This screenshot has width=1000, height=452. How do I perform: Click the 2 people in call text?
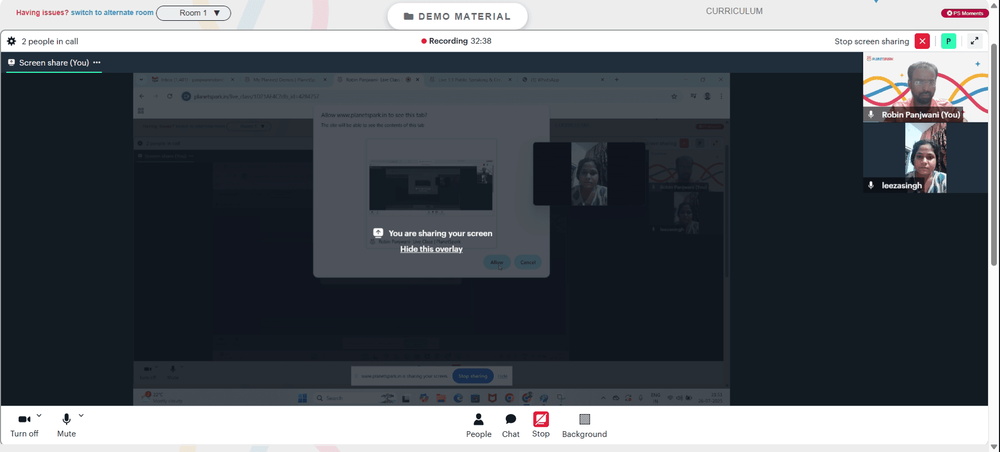(50, 41)
